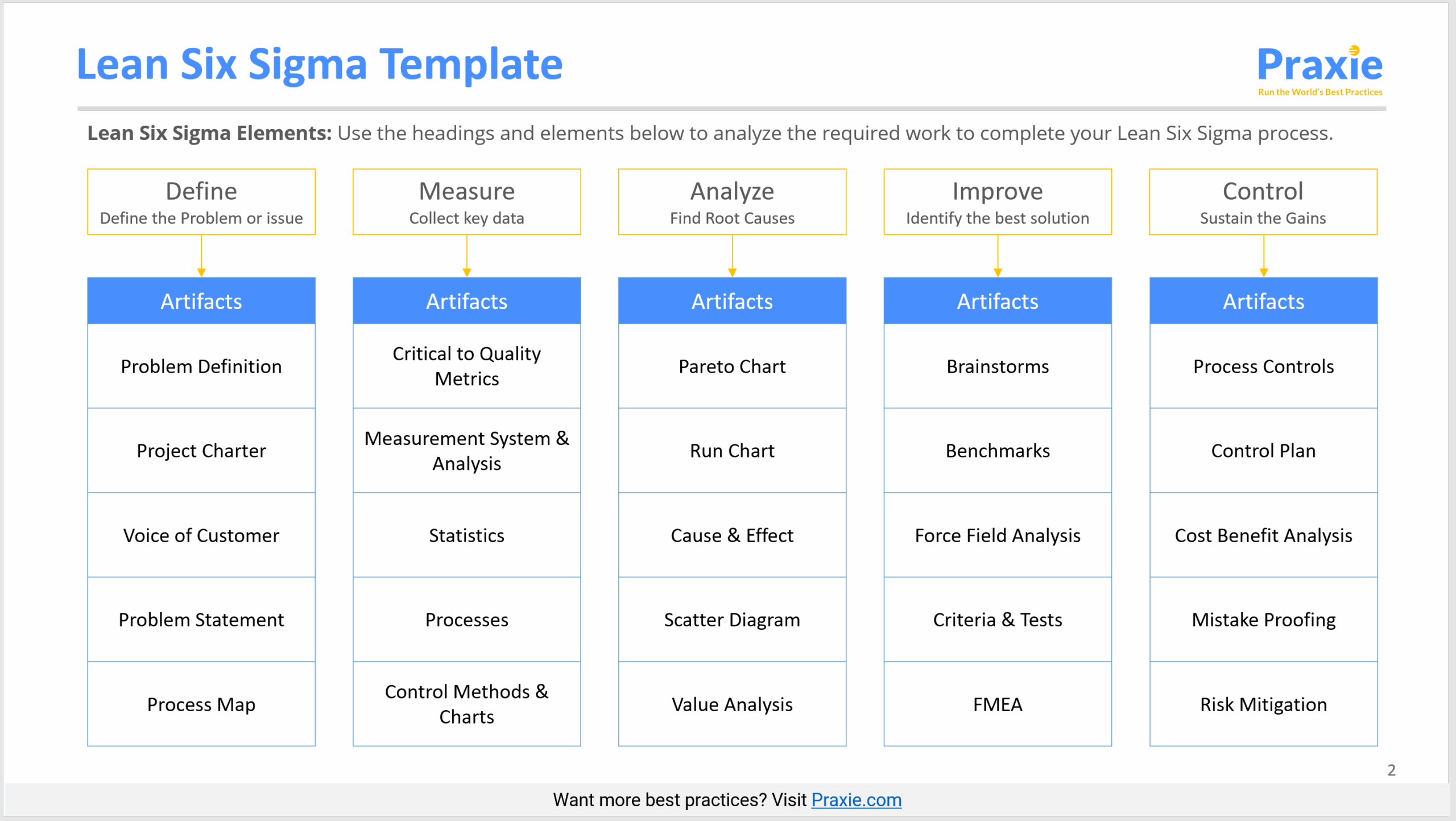
Task: Select the Risk Mitigation cell
Action: (x=1263, y=704)
